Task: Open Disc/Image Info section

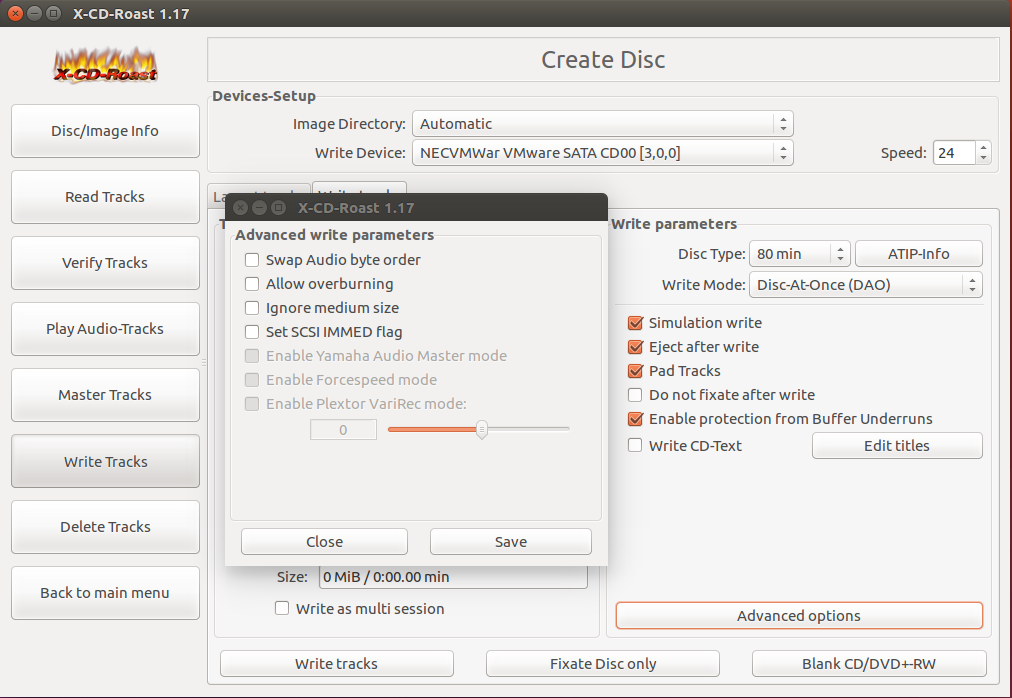Action: pos(105,131)
